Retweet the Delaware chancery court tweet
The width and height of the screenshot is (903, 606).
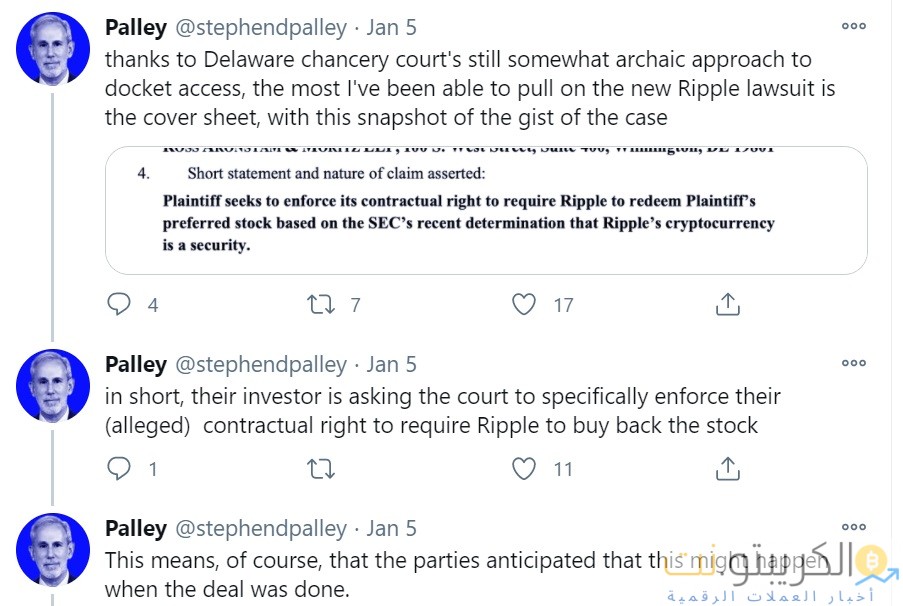click(321, 304)
